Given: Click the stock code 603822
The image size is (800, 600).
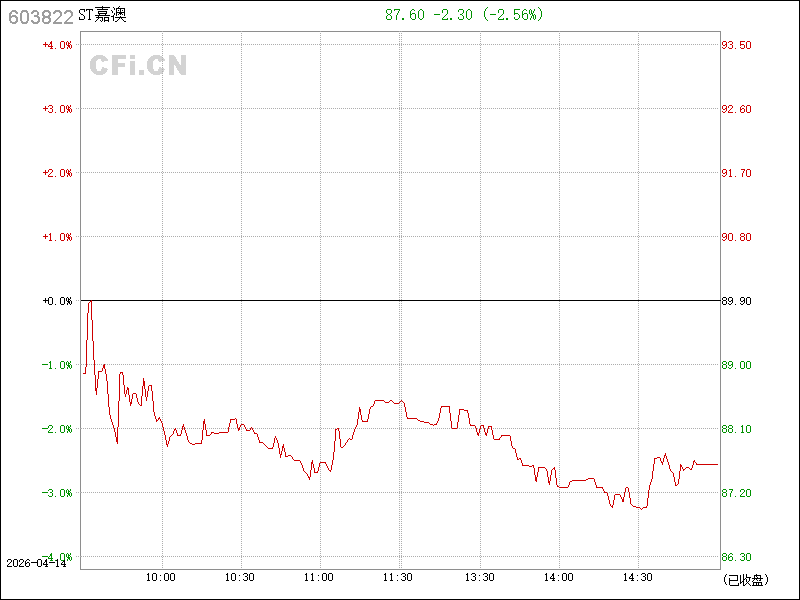Looking at the screenshot, I should click(x=38, y=16).
